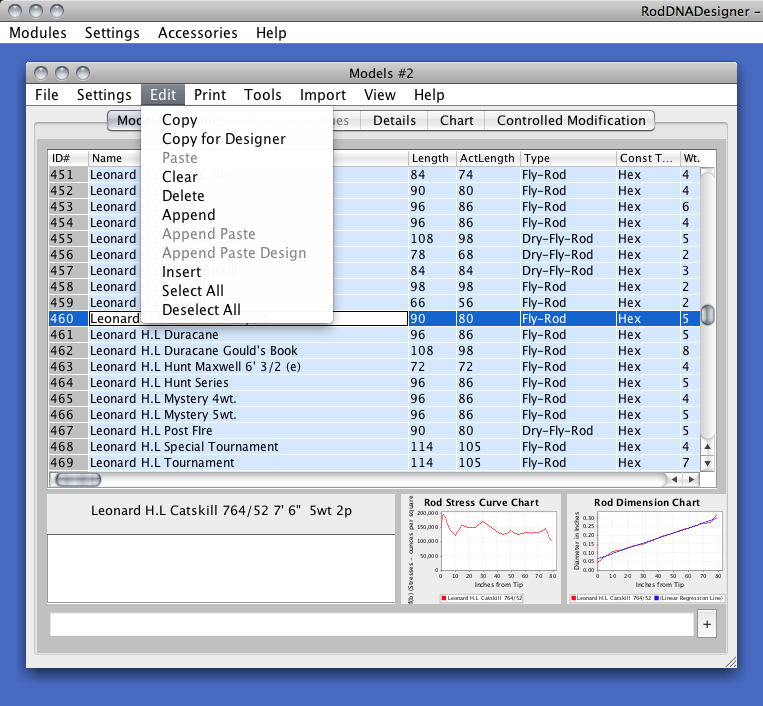Open the Rod Stress Curve Chart thumbnail
This screenshot has width=763, height=706.
481,549
